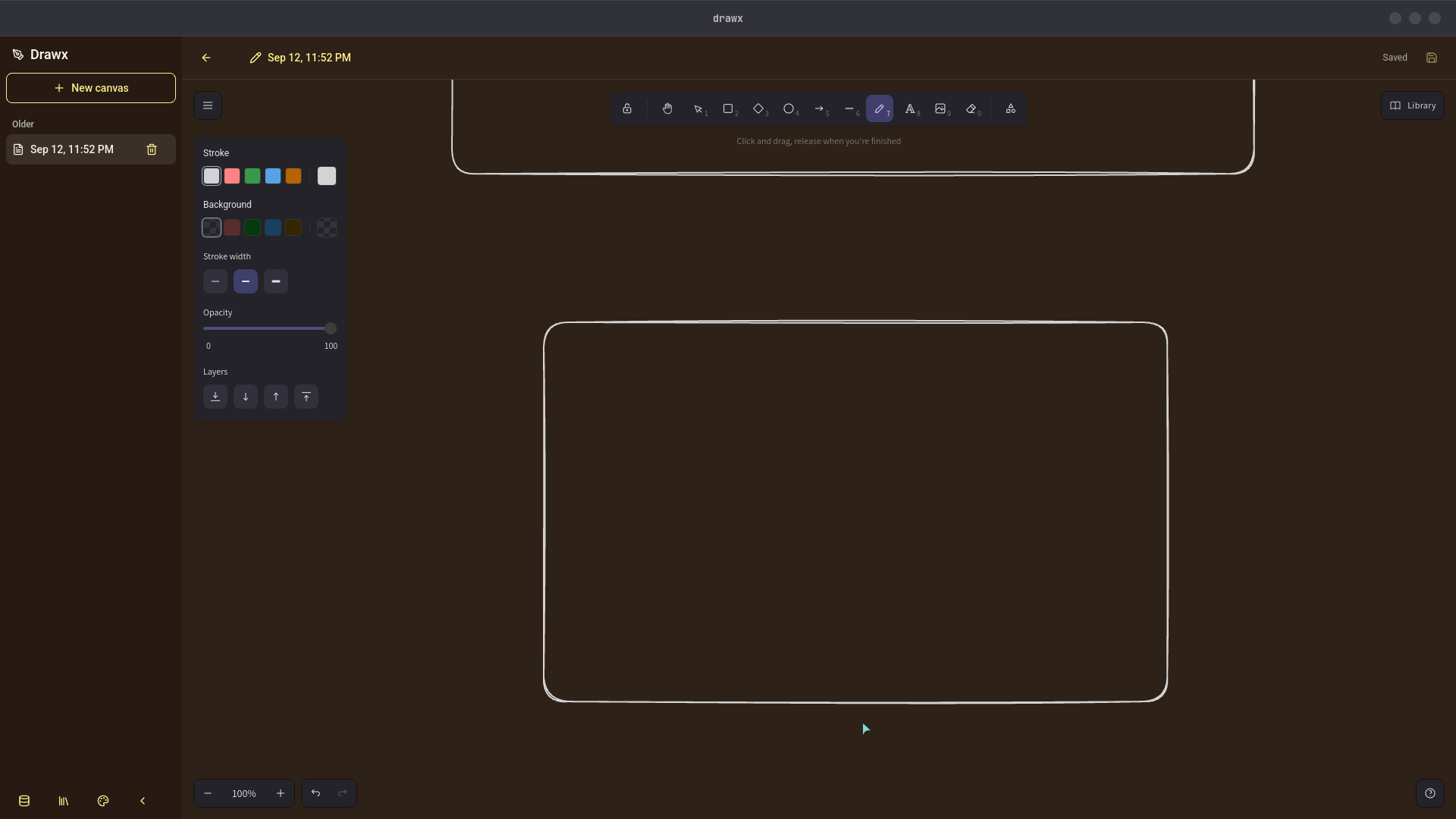This screenshot has height=819, width=1456.
Task: Select the Draw pencil tool
Action: 880,108
